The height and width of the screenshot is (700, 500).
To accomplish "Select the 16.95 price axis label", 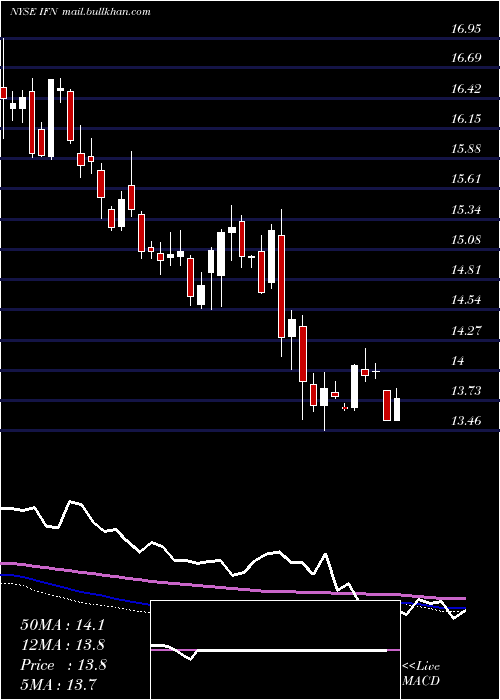I will (466, 29).
